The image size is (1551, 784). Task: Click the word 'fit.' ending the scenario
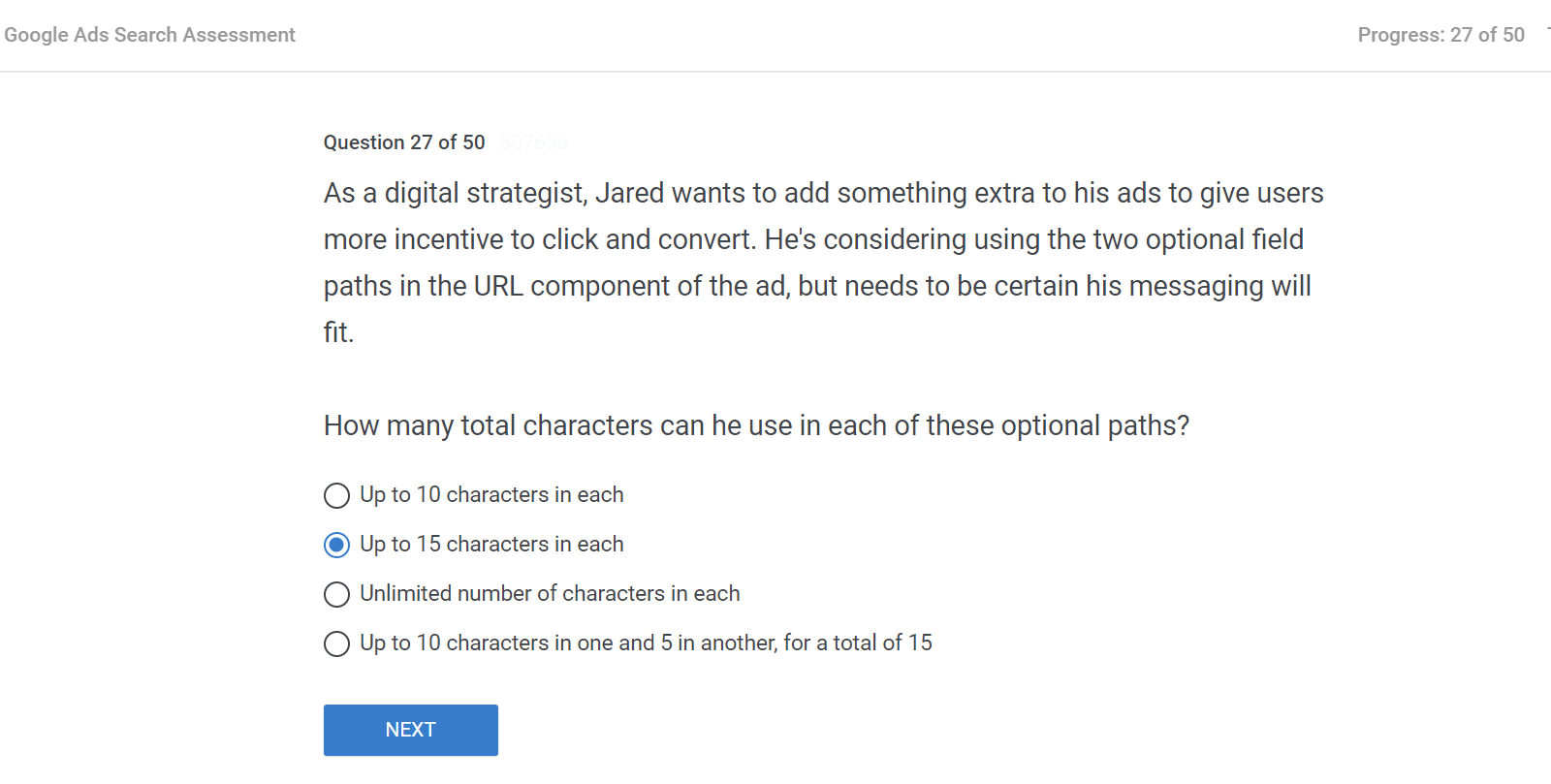pos(338,332)
